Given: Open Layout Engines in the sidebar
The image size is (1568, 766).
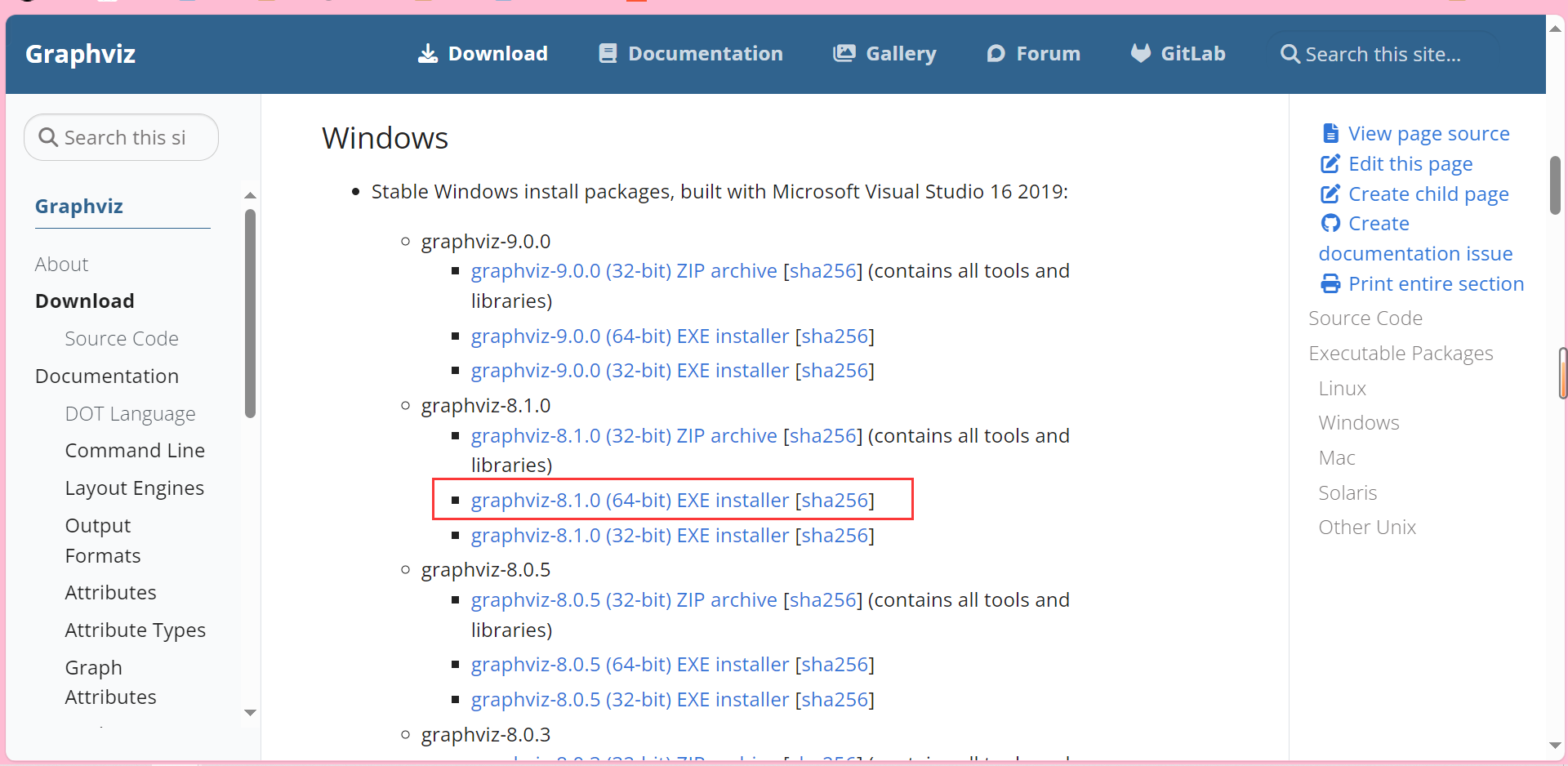Looking at the screenshot, I should pos(135,488).
